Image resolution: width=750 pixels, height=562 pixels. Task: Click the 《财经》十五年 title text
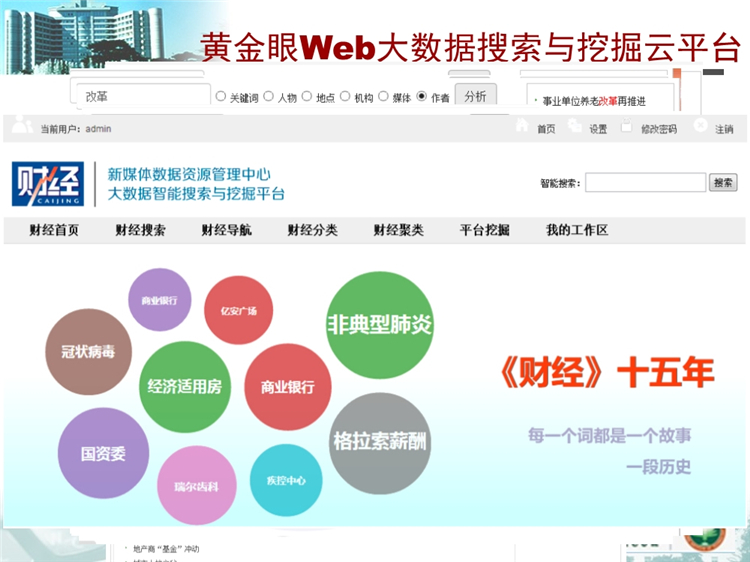point(607,372)
